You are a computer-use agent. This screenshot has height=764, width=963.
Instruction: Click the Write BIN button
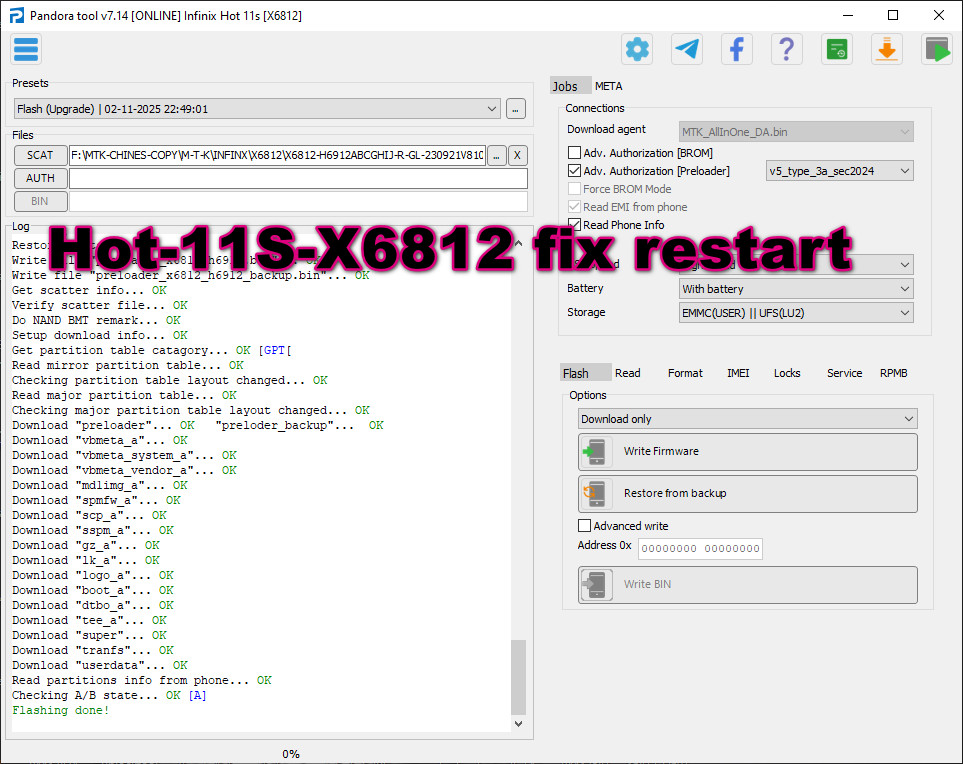(747, 585)
